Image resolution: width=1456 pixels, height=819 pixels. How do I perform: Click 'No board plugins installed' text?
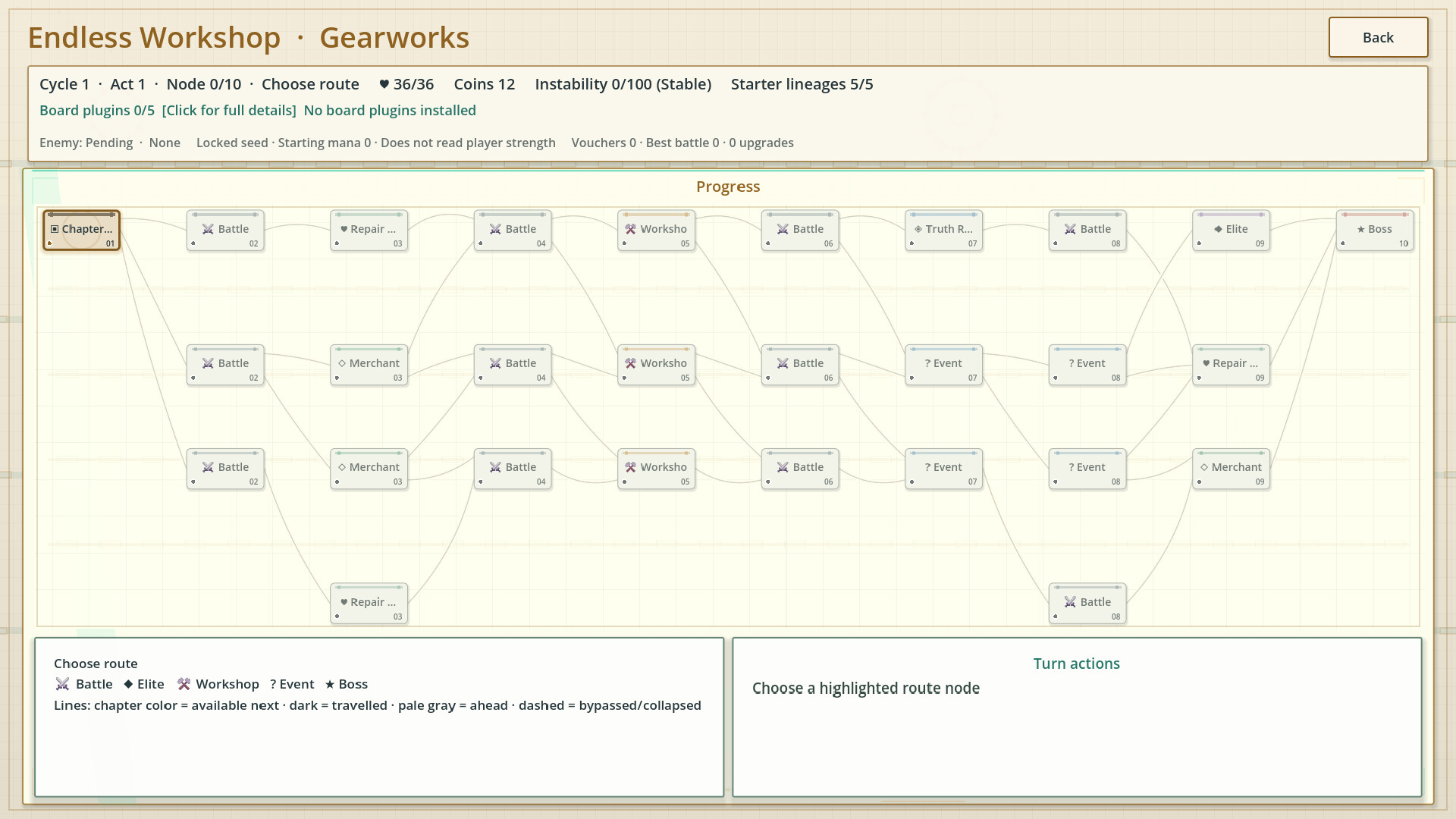click(x=390, y=111)
